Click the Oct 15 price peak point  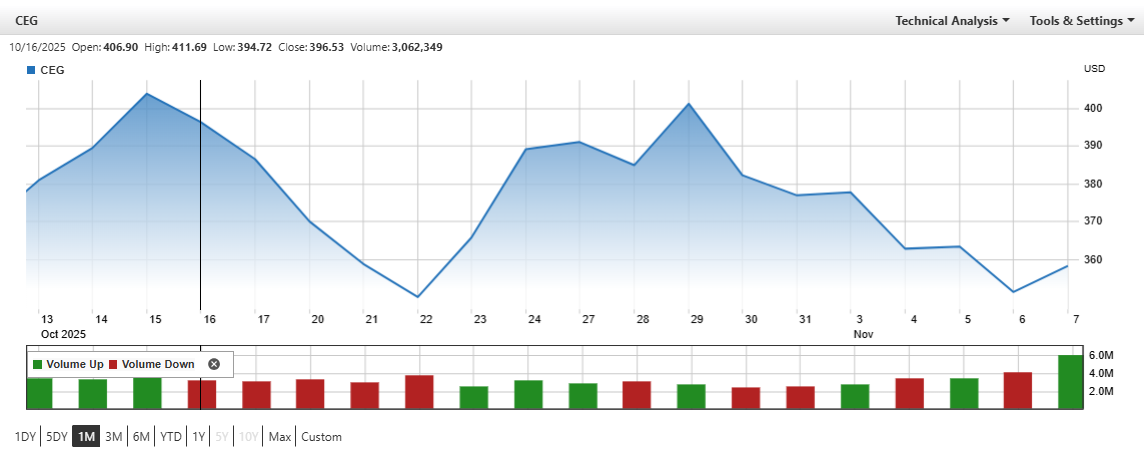pyautogui.click(x=147, y=94)
